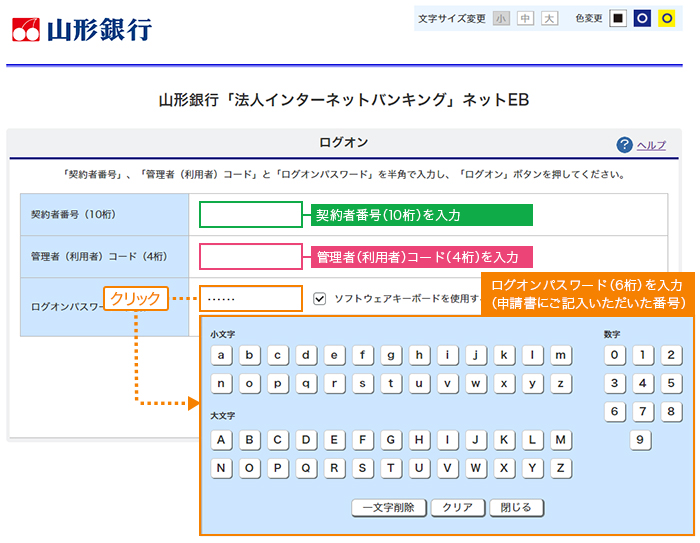Tap lowercase key z on software keyboard
700x543 pixels.
[561, 384]
